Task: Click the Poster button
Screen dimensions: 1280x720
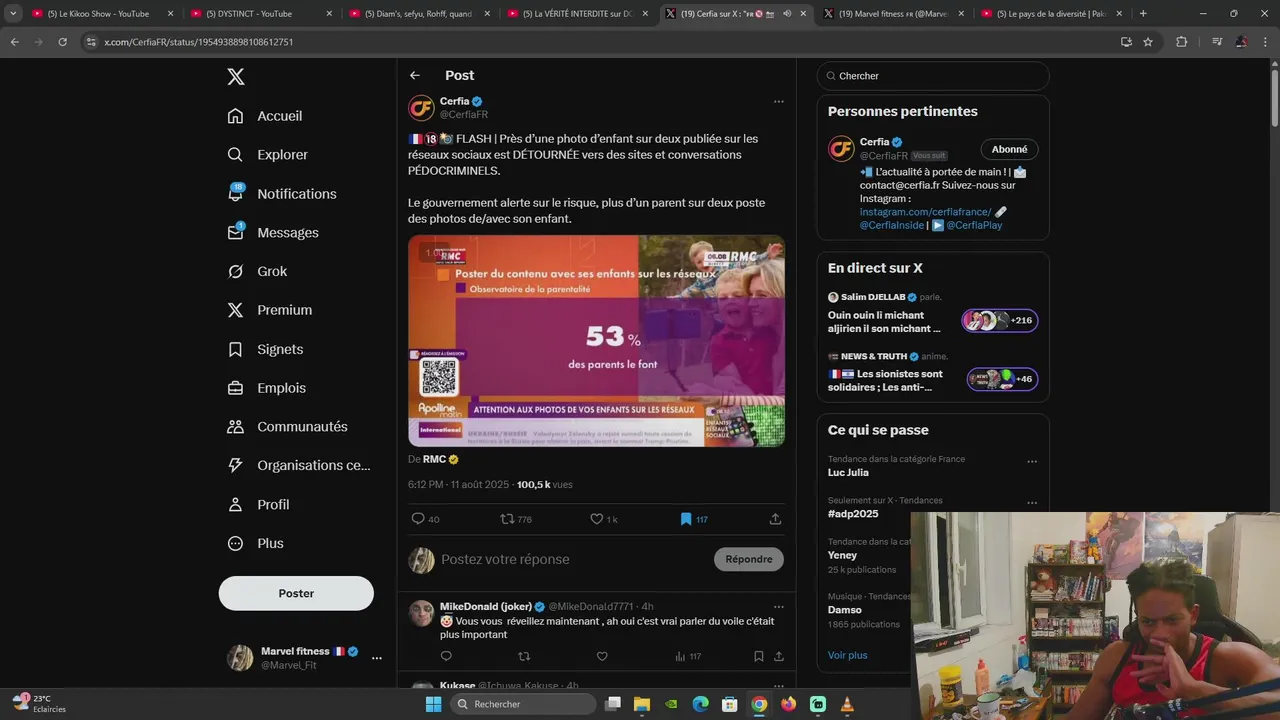Action: [x=296, y=593]
